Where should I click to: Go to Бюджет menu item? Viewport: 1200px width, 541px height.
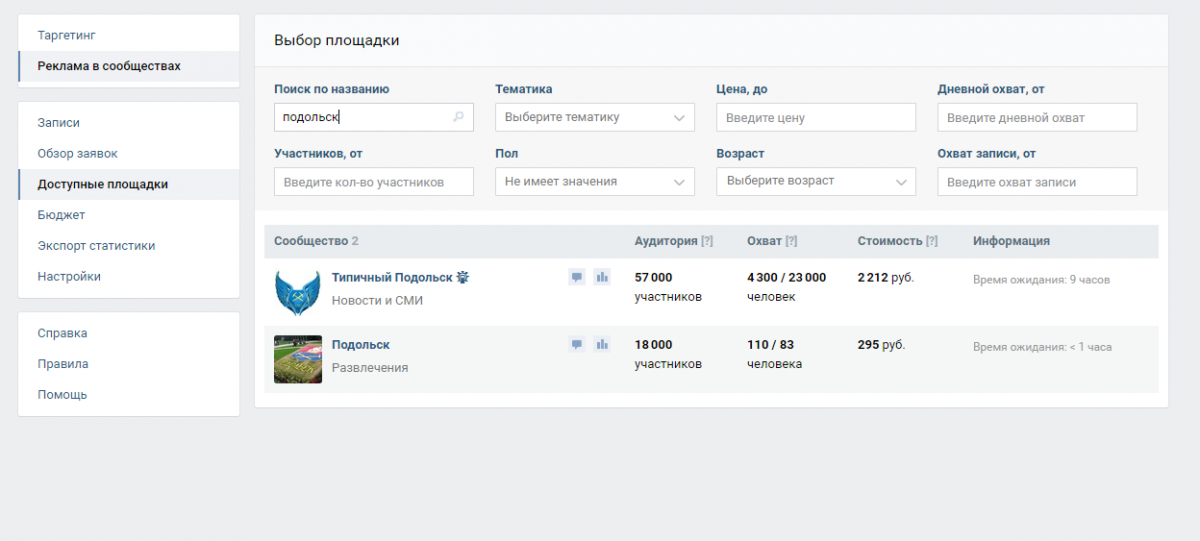click(x=61, y=215)
